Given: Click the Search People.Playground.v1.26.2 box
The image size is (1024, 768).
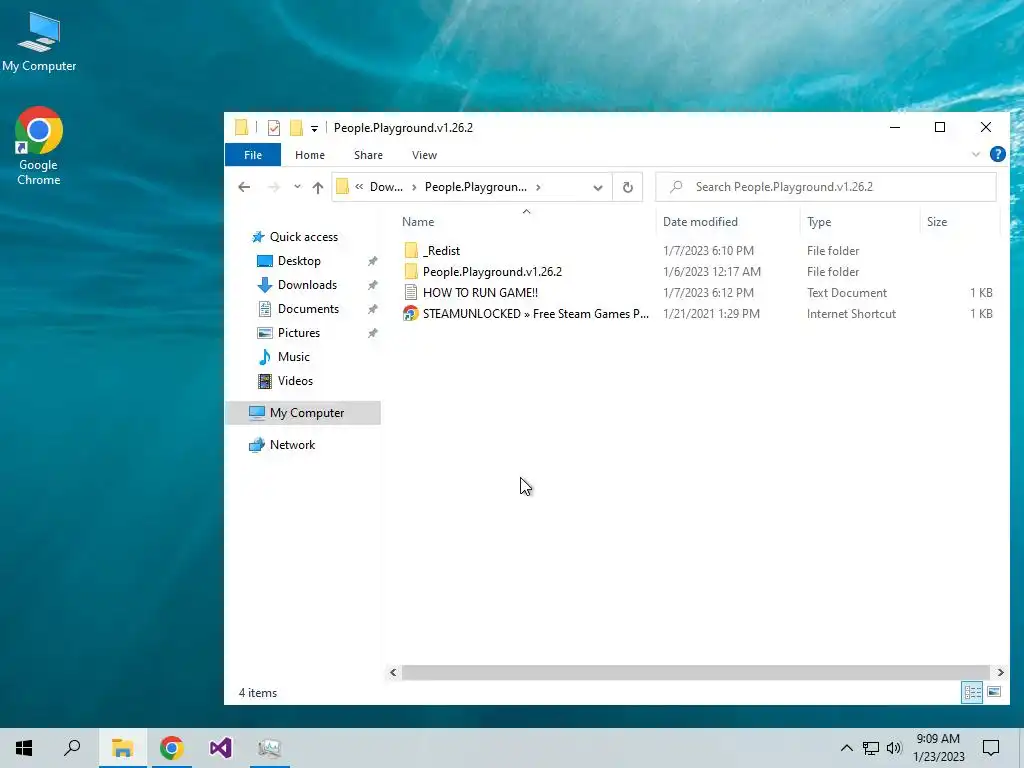Looking at the screenshot, I should pos(826,187).
